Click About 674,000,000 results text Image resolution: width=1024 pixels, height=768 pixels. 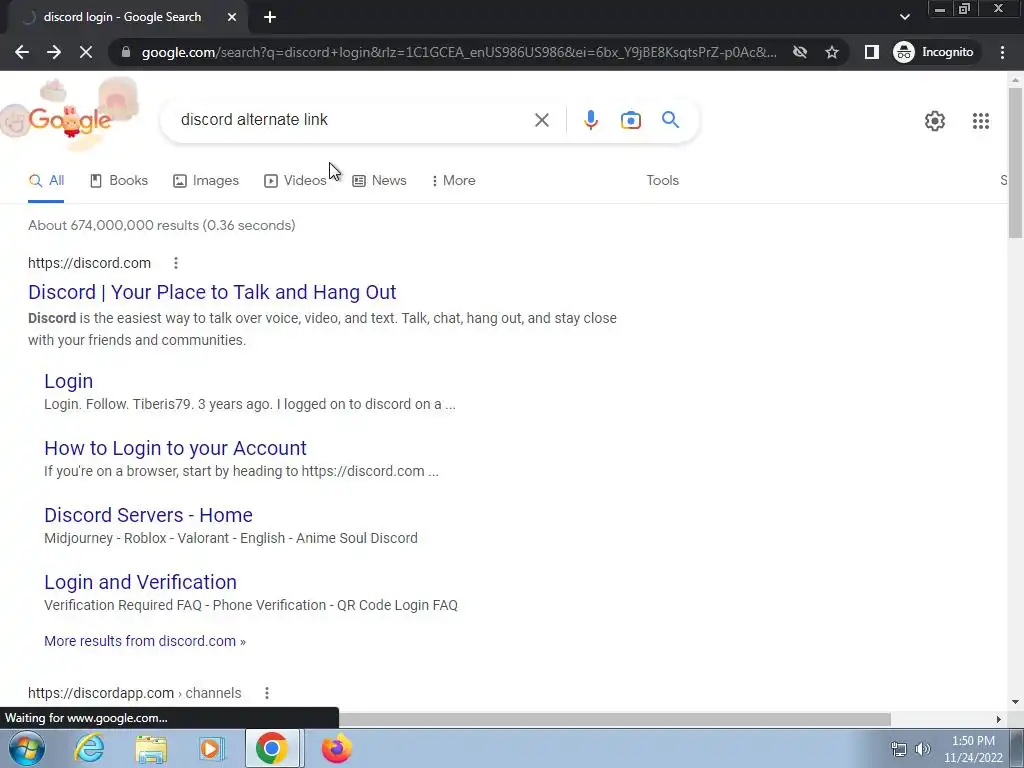(x=161, y=225)
